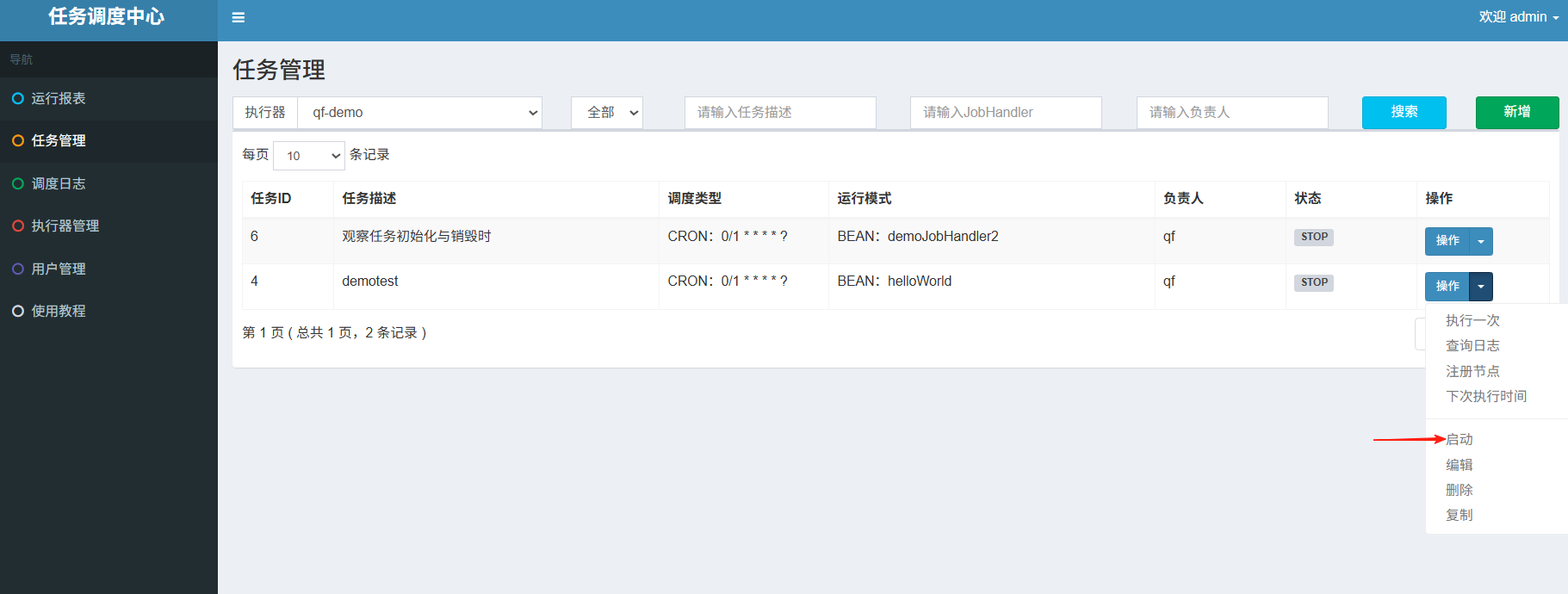Collapse the caret for demotest 操作
The image size is (1568, 594).
tap(1481, 286)
